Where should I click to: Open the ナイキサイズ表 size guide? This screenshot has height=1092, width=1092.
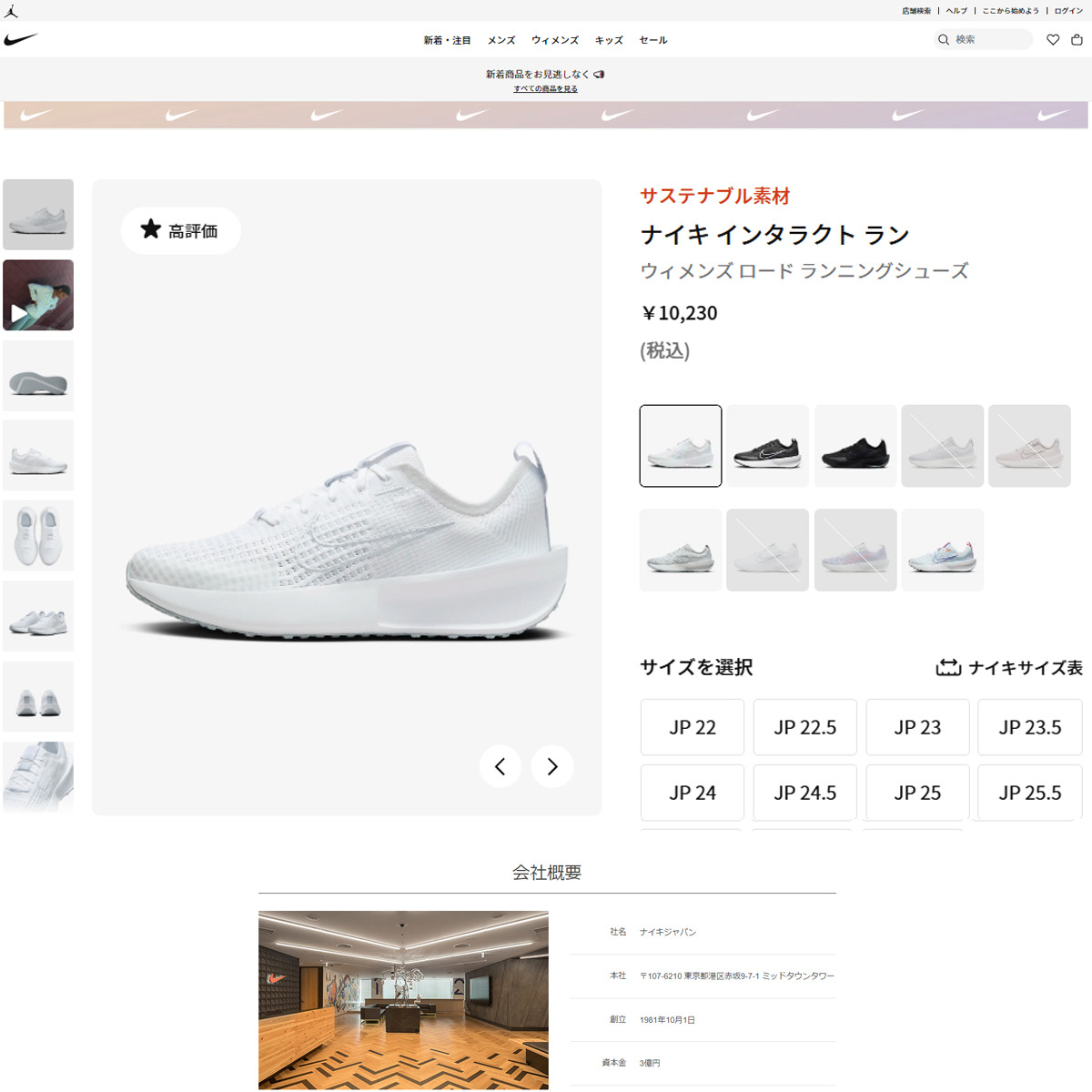click(x=1009, y=668)
